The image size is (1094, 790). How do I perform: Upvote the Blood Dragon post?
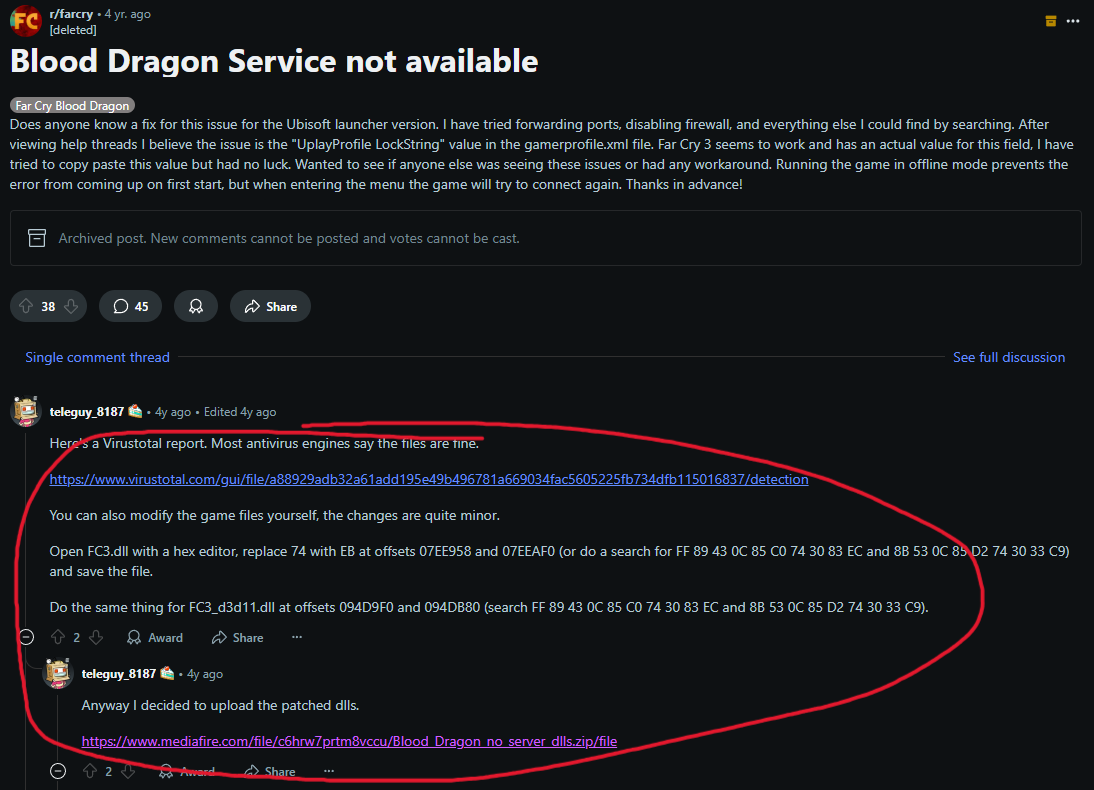tap(26, 306)
